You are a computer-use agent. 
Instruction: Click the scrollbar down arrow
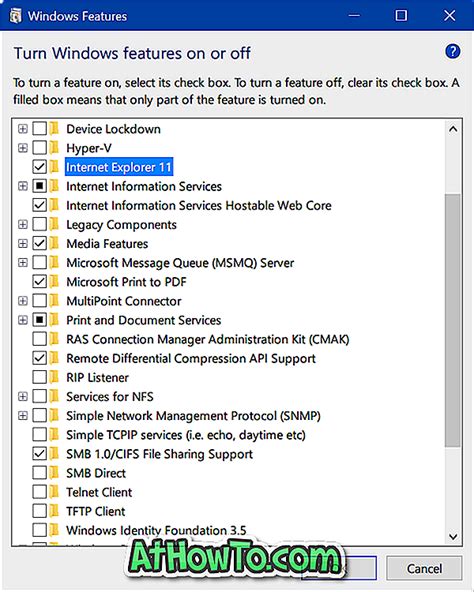453,536
